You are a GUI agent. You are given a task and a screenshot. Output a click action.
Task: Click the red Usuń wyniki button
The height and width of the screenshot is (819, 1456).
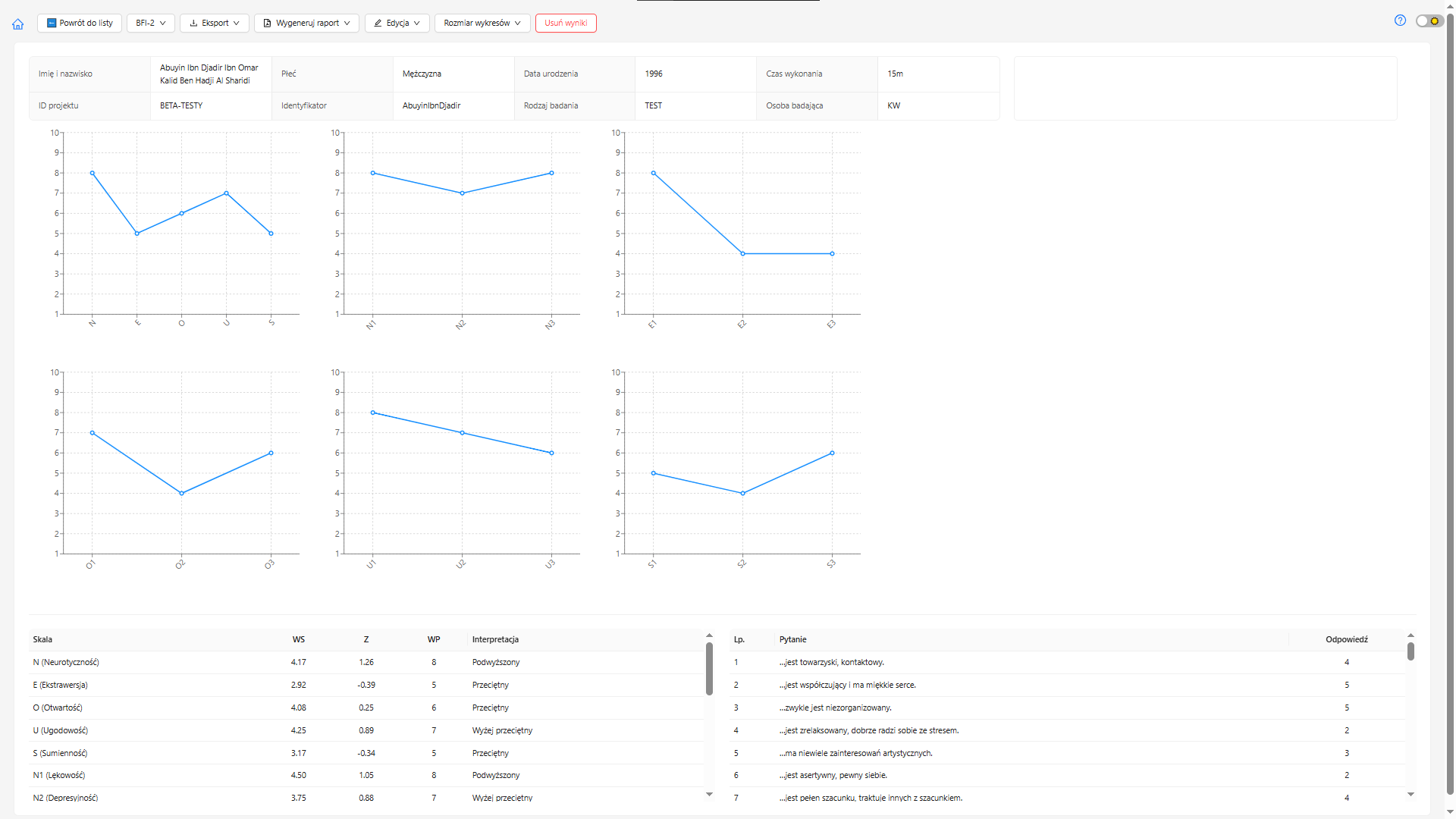point(566,23)
